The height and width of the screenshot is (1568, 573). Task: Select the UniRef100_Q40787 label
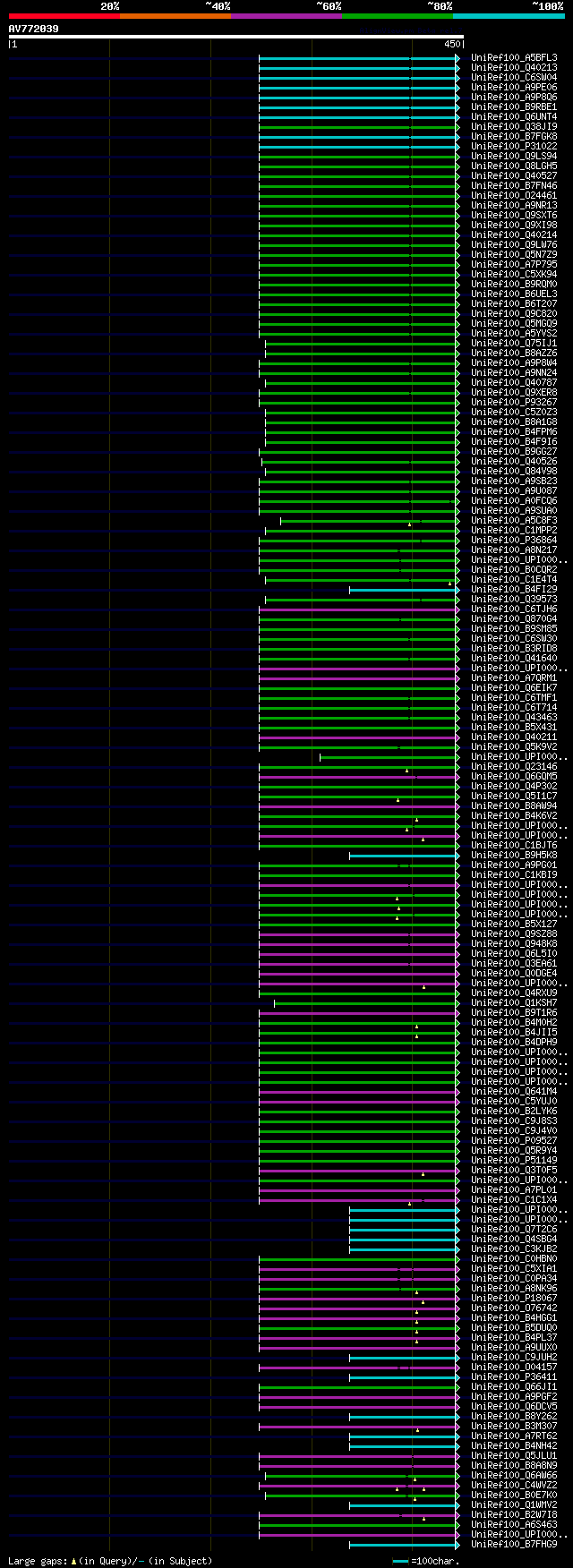click(514, 383)
